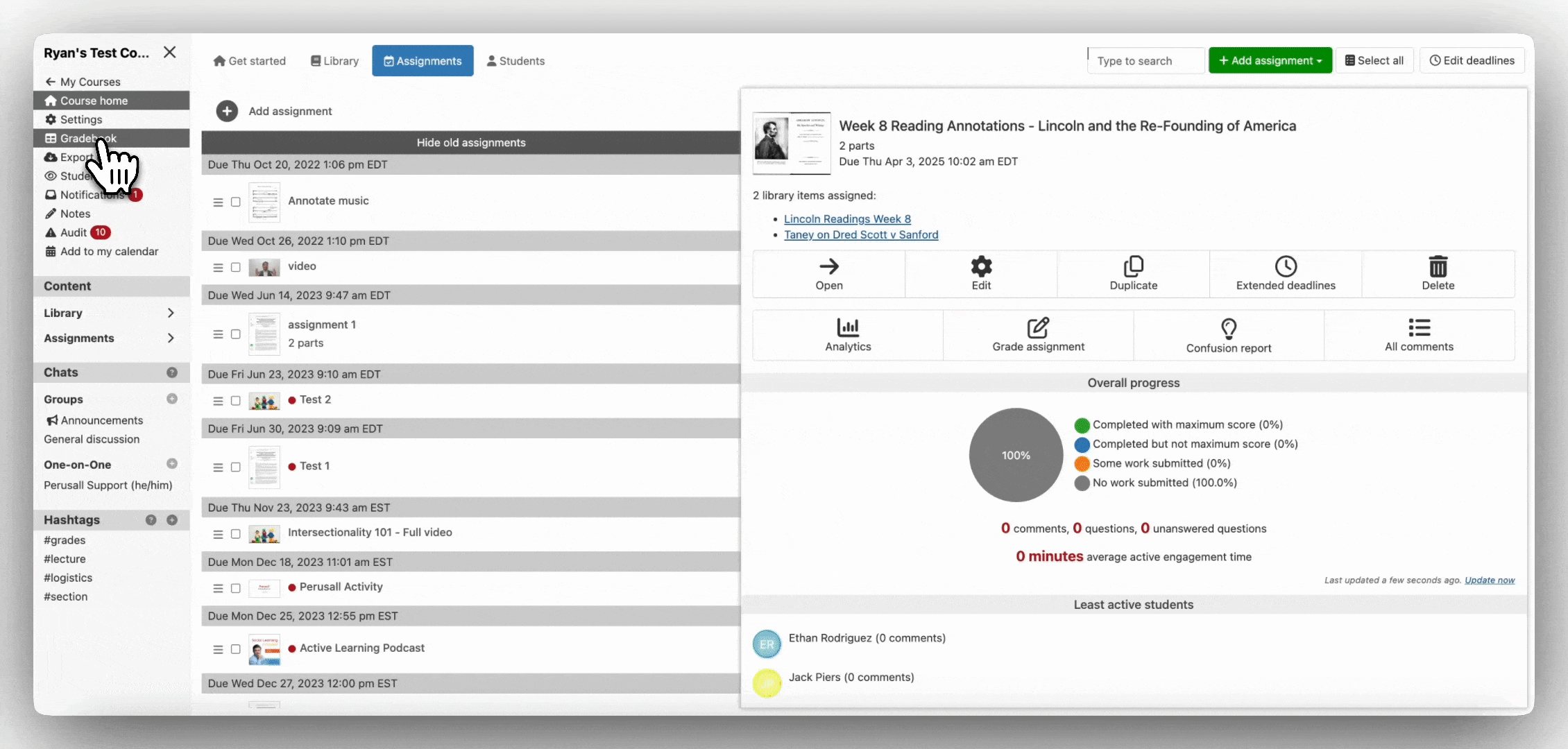Open the All comments list icon

click(x=1419, y=327)
